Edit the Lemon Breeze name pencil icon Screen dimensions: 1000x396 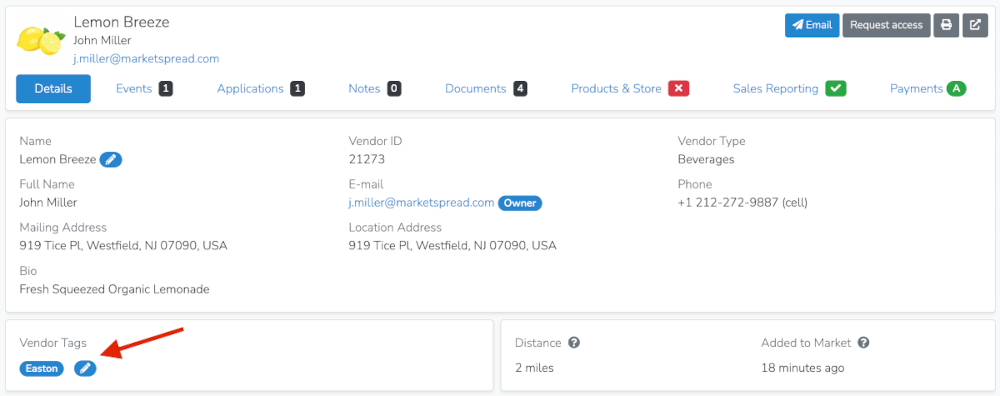111,159
